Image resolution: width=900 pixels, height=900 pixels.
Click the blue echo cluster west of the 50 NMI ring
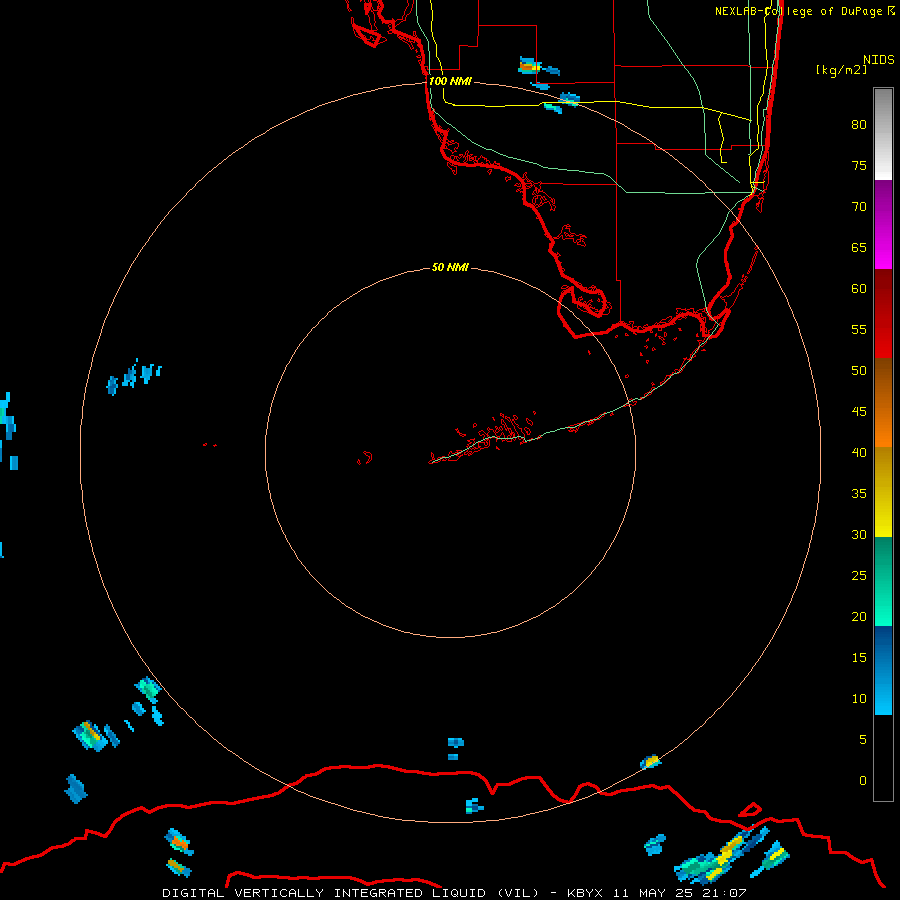pyautogui.click(x=134, y=376)
